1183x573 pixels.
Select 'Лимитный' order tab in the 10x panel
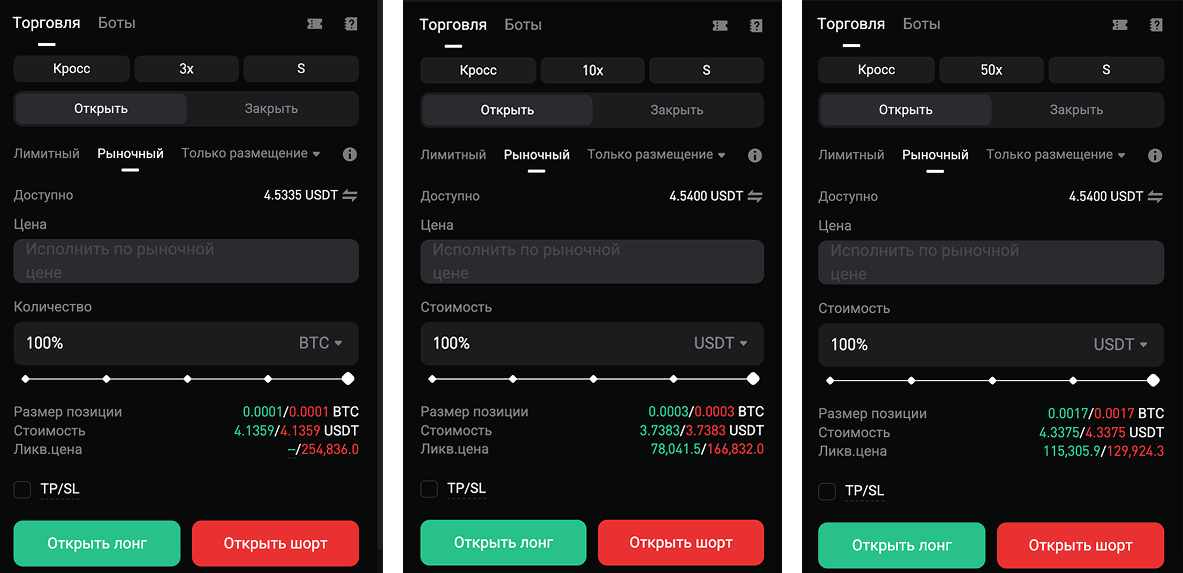point(453,155)
